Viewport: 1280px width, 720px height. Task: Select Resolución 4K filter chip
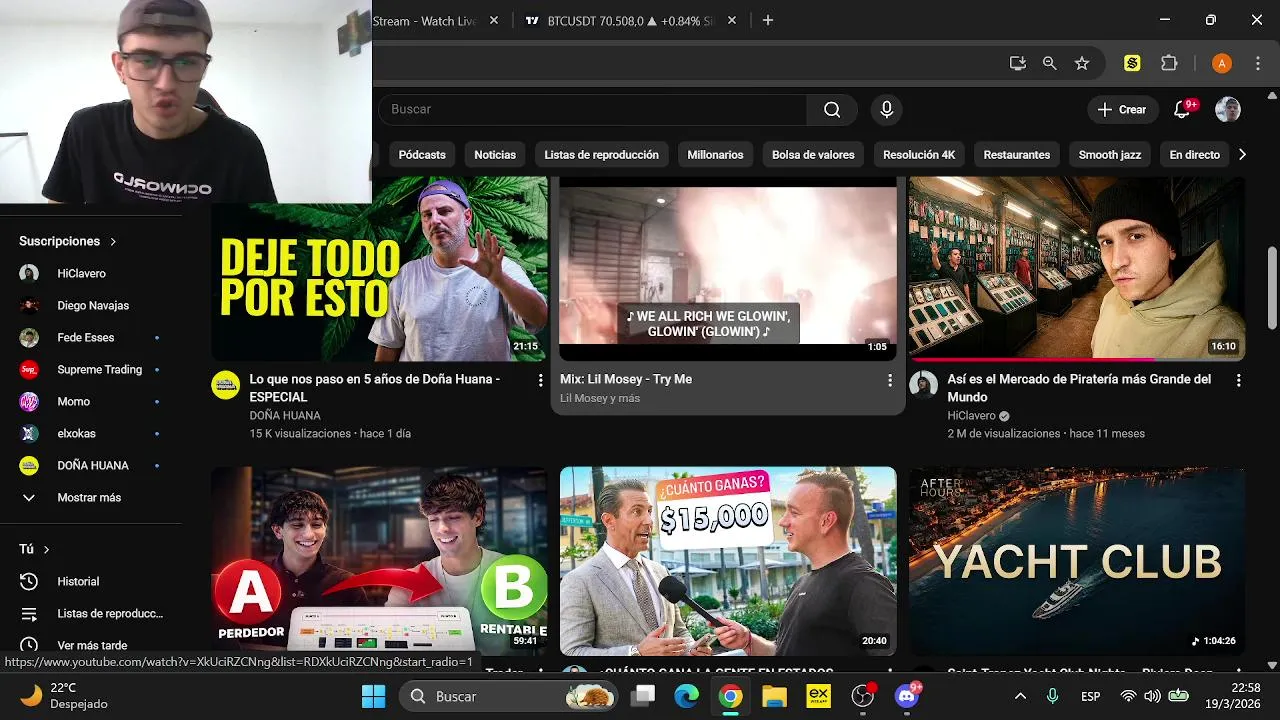[x=919, y=155]
